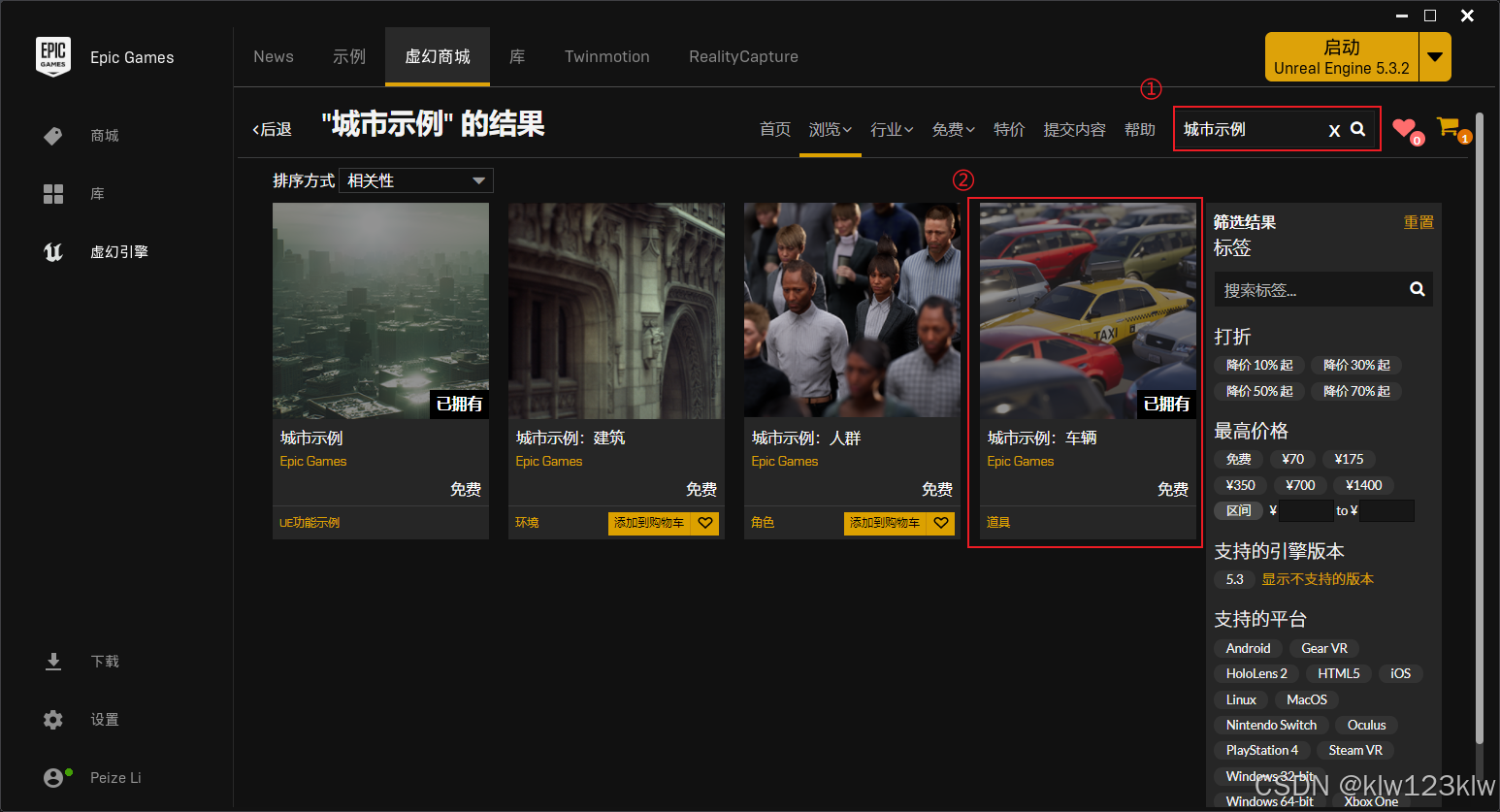
Task: Go back with the 后退 link
Action: [273, 129]
